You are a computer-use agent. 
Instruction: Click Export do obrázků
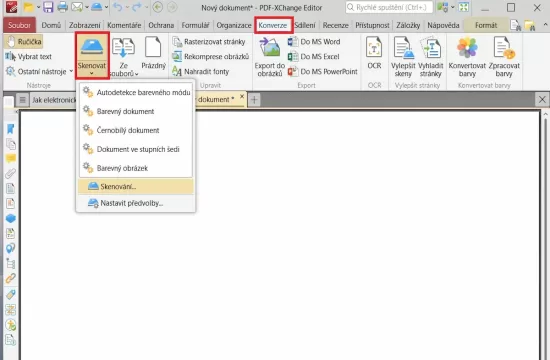point(269,57)
